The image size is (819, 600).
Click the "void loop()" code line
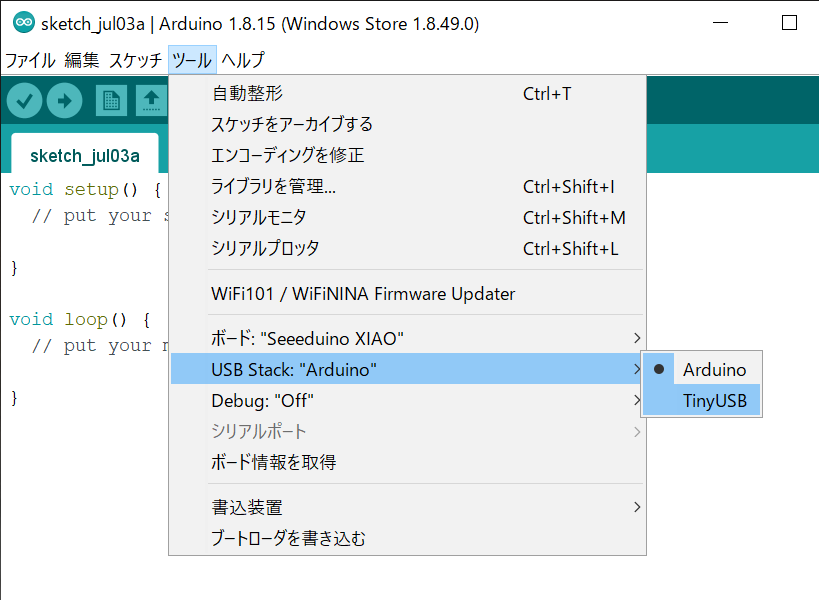pyautogui.click(x=80, y=319)
